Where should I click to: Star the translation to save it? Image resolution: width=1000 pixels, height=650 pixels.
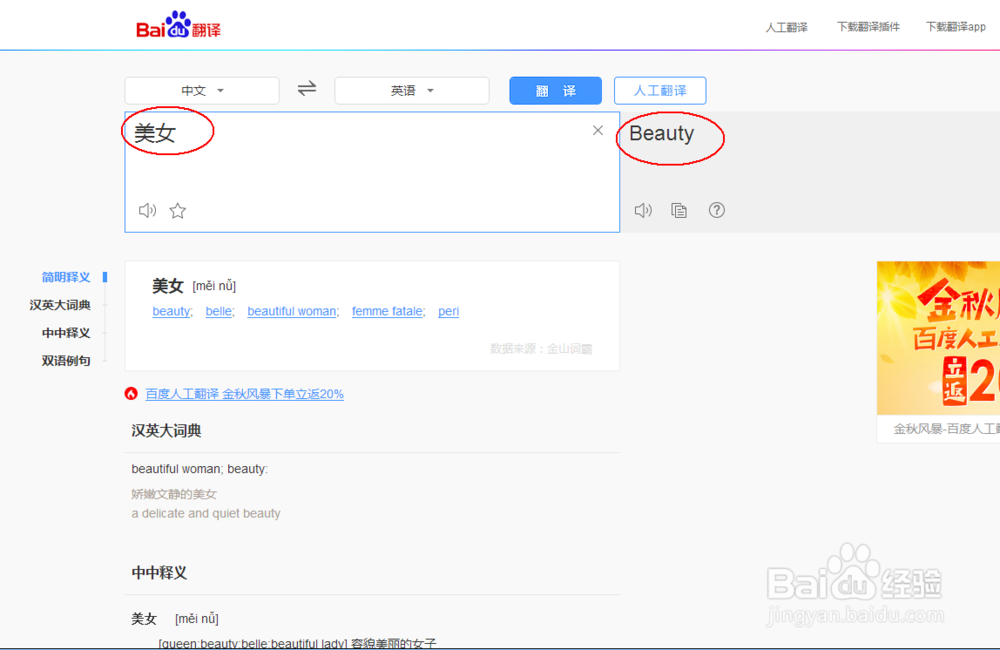[177, 210]
